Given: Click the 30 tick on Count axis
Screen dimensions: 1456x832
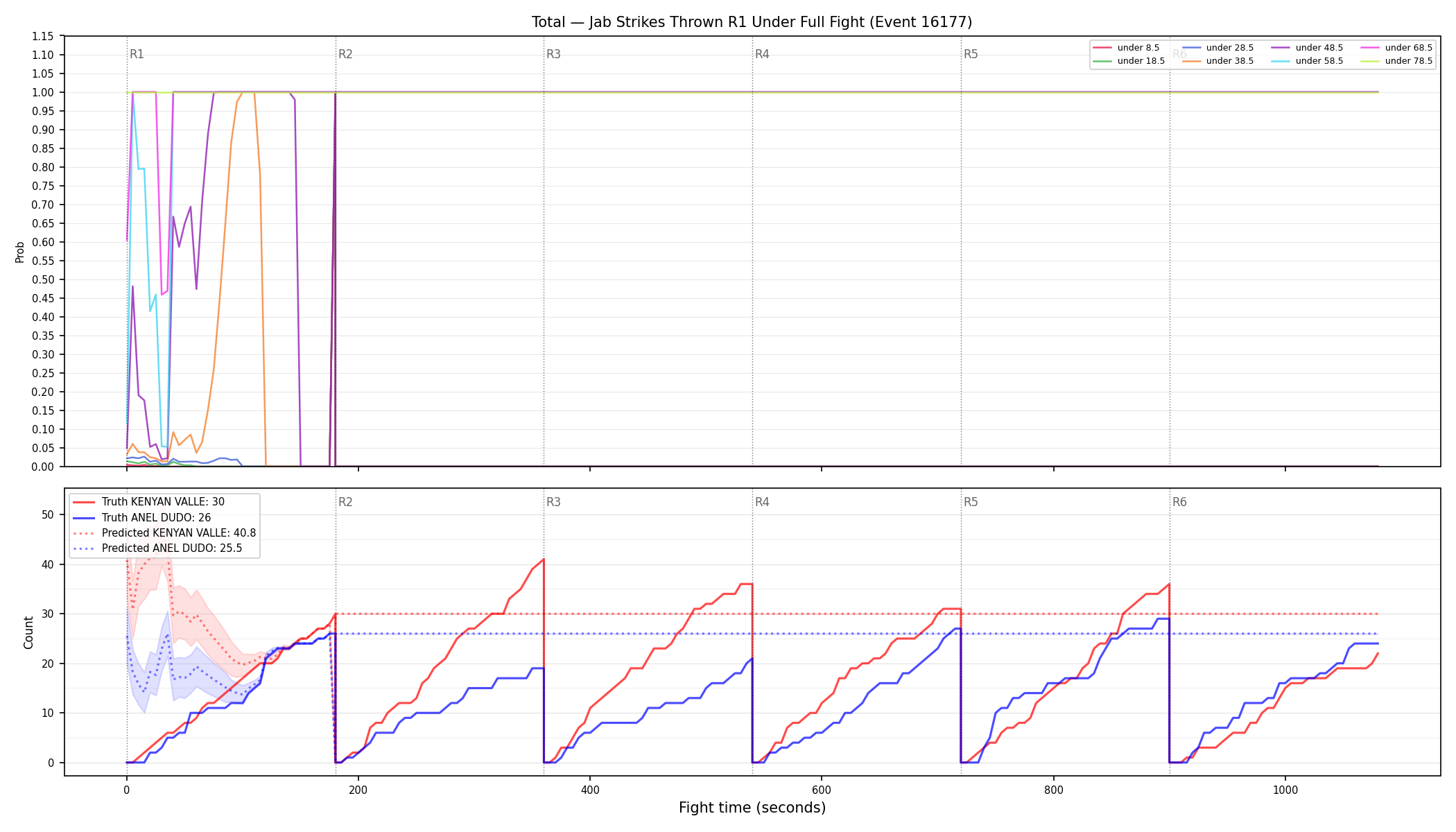Looking at the screenshot, I should pyautogui.click(x=48, y=614).
